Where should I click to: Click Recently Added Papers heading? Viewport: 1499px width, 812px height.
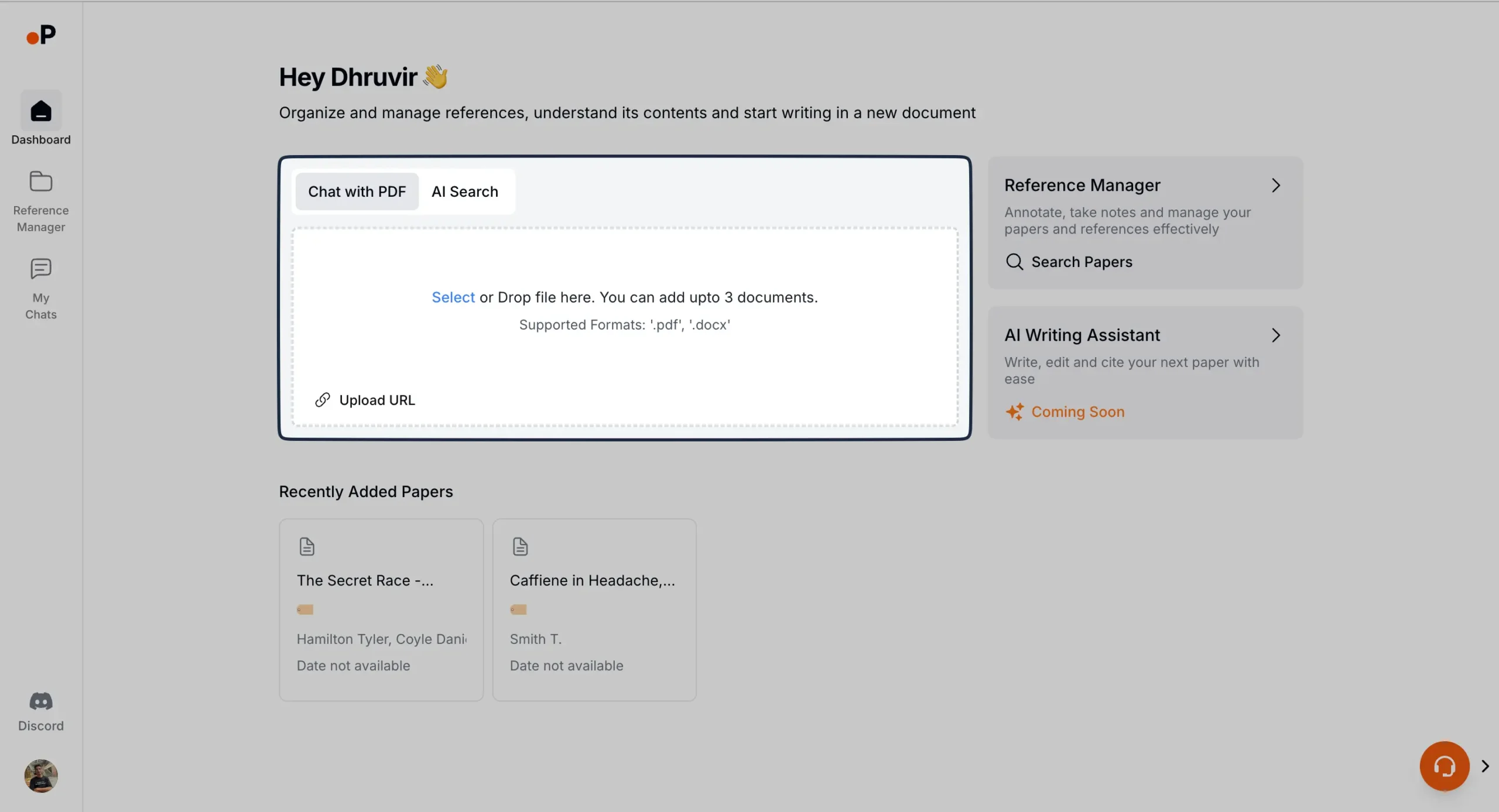(x=366, y=492)
